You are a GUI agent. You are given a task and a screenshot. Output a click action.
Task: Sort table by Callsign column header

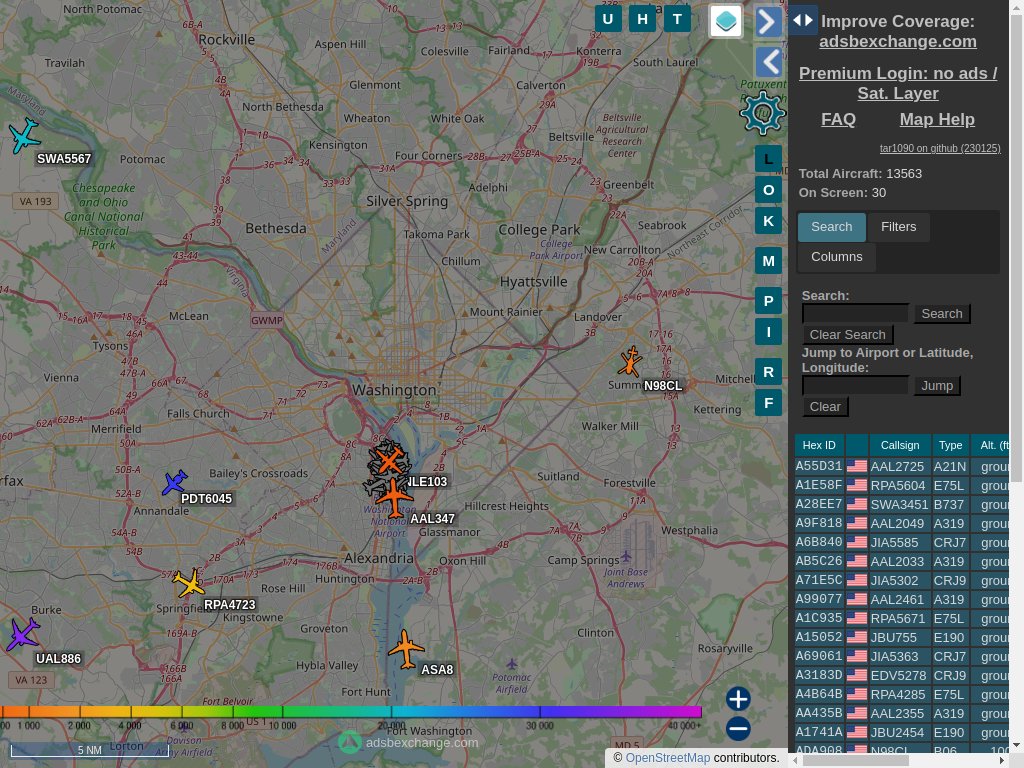(900, 445)
